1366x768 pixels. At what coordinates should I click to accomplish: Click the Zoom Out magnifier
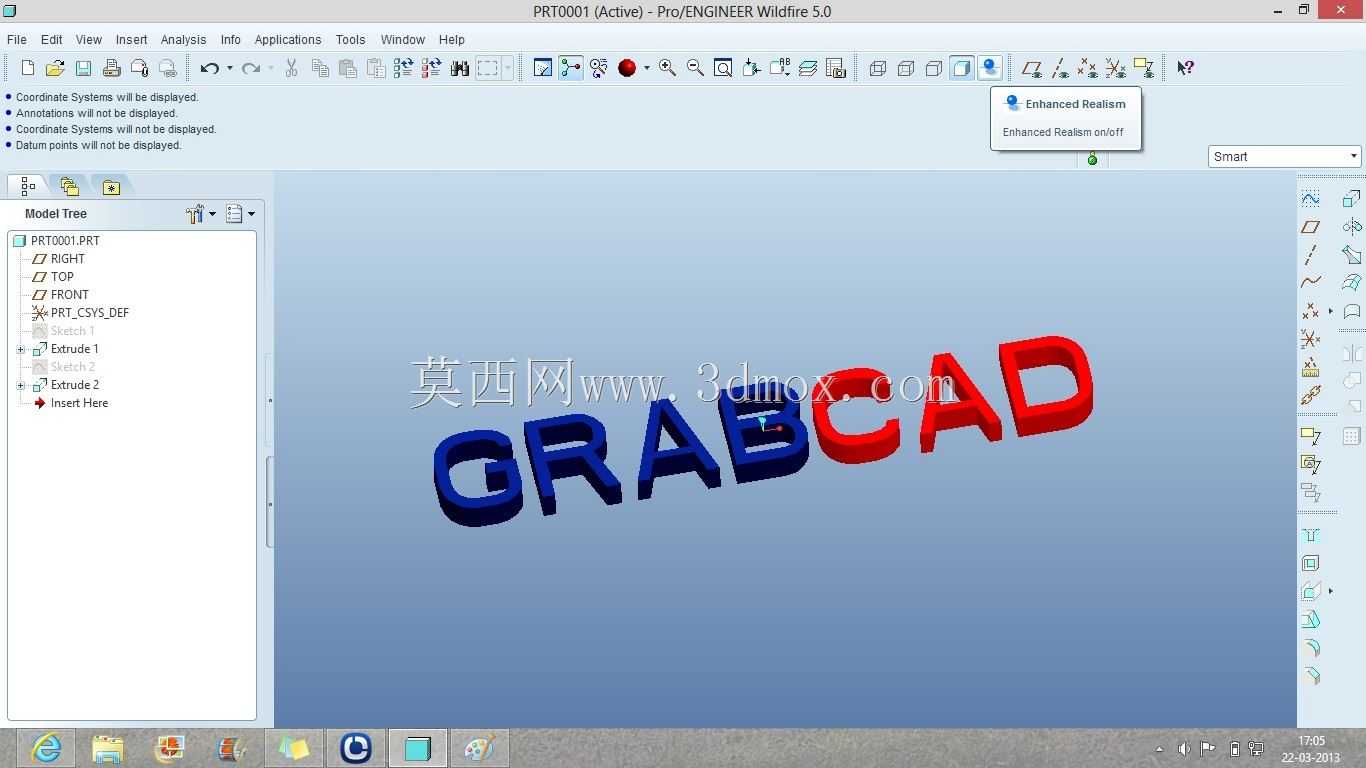click(x=695, y=68)
